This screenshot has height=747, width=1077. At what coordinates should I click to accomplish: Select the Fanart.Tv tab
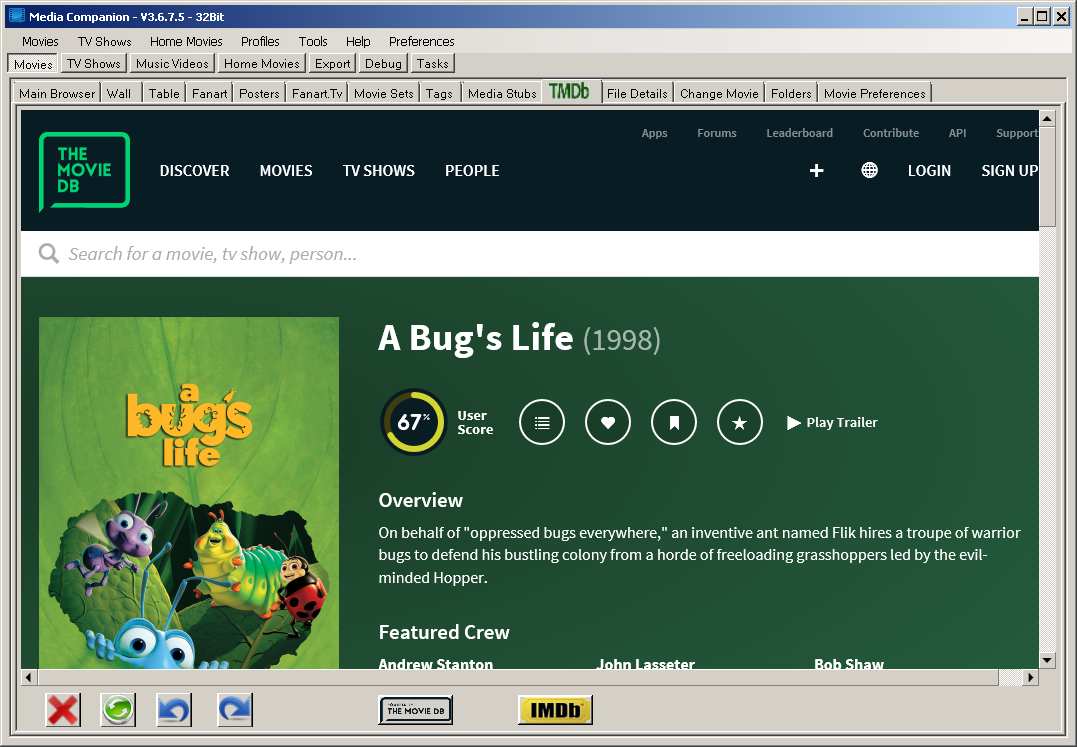[317, 93]
